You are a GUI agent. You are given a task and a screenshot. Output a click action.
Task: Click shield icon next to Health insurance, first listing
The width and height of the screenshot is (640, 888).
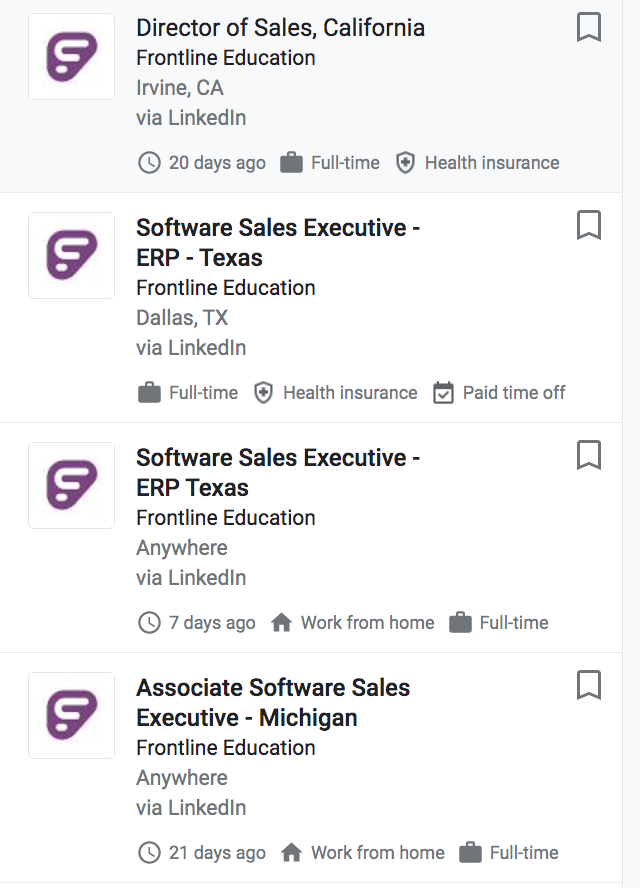pyautogui.click(x=405, y=163)
